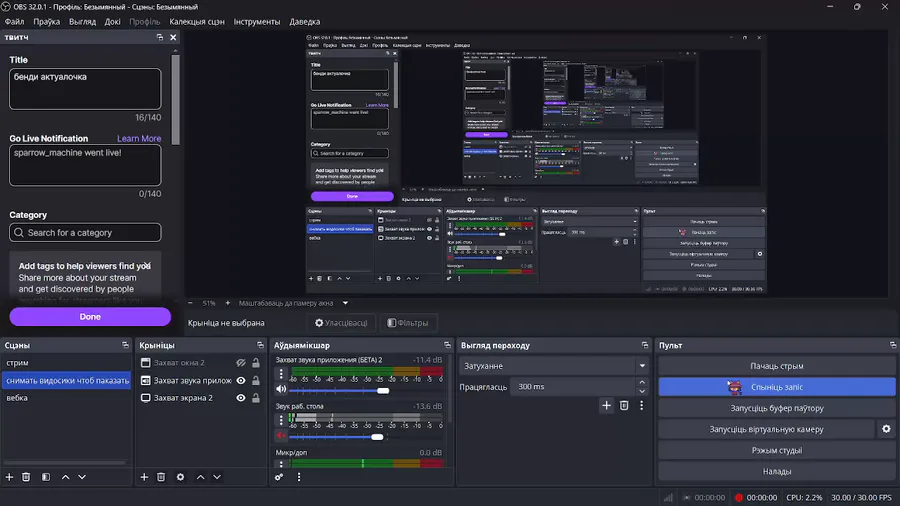
Task: Toggle visibility of Захват окна 2
Action: 241,363
